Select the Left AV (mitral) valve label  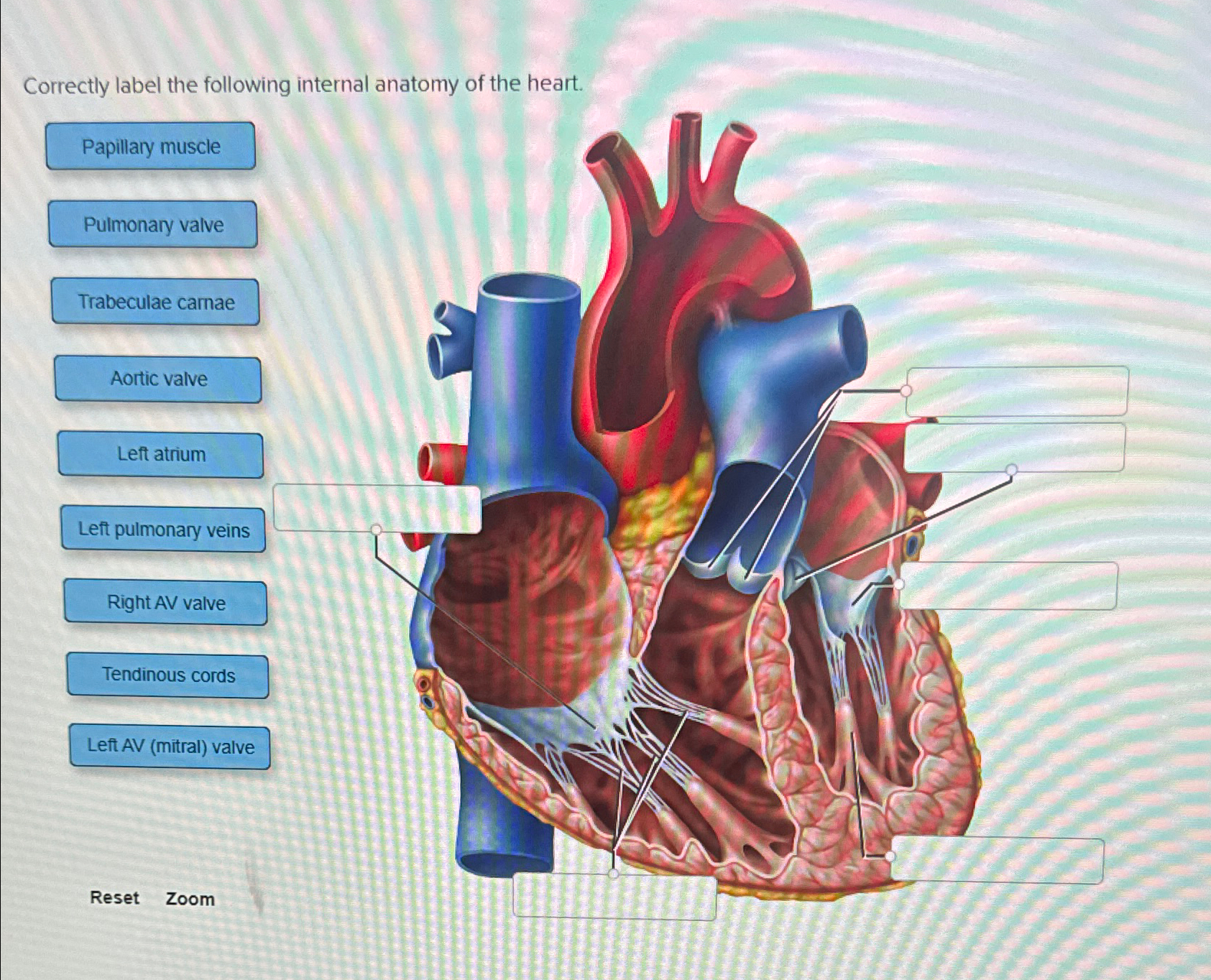[170, 746]
